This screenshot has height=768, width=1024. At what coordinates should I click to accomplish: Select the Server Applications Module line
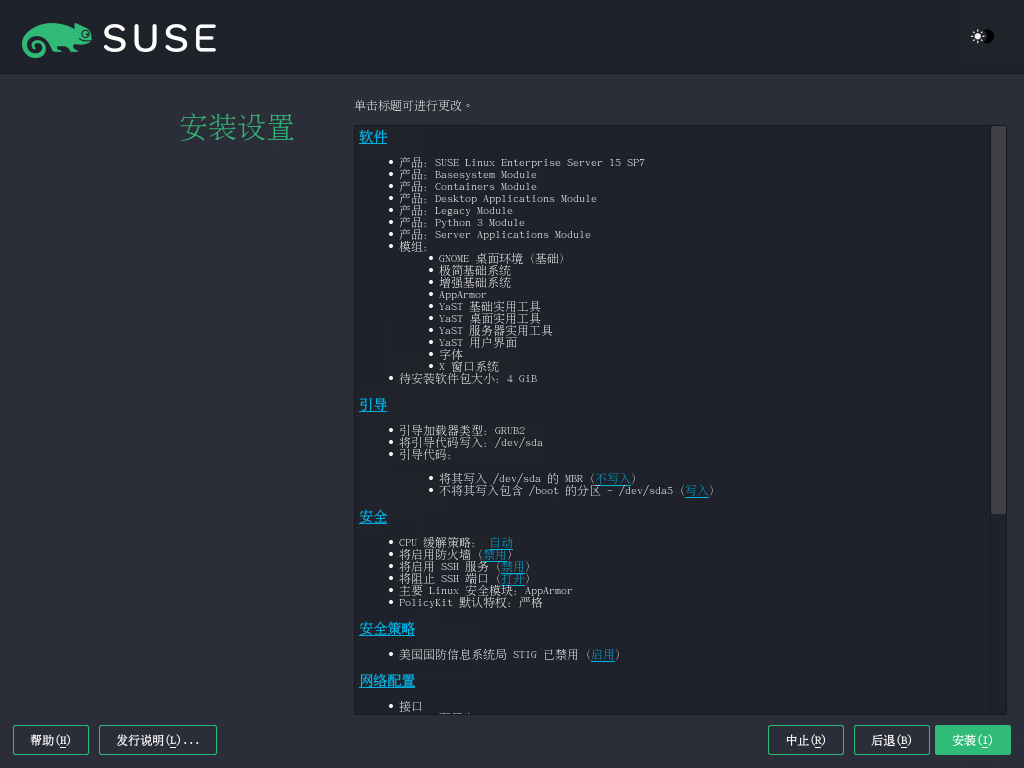(495, 234)
